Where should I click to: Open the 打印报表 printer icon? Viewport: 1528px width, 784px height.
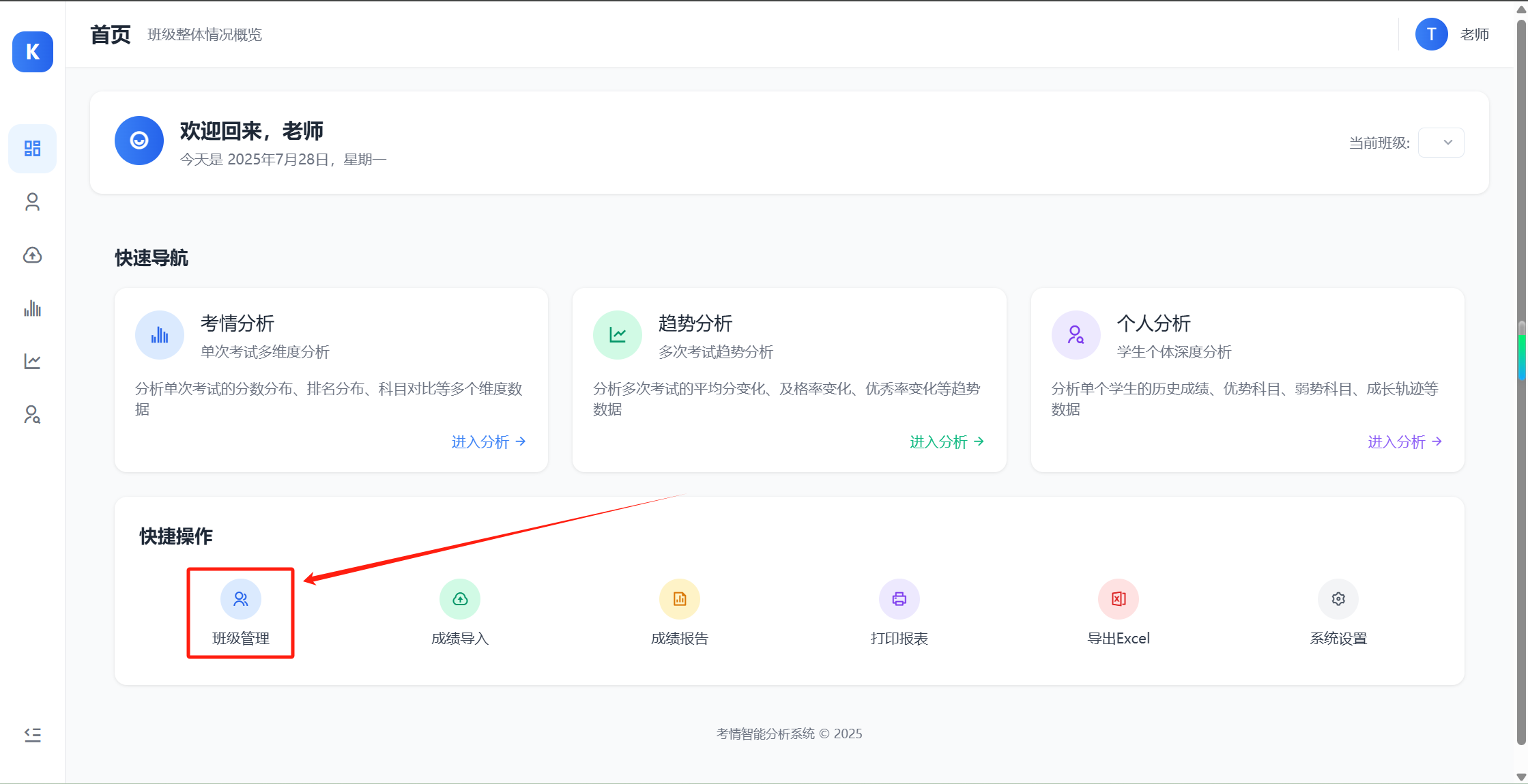[899, 599]
